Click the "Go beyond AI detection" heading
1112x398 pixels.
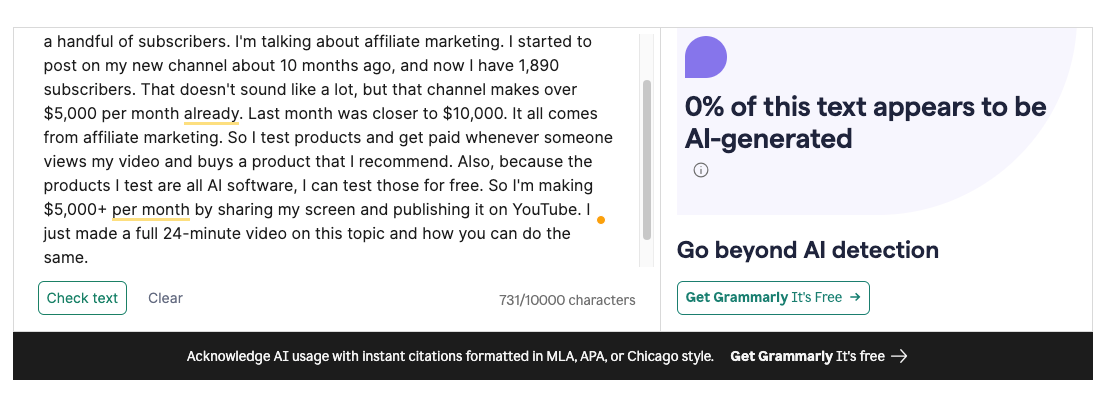pos(808,250)
